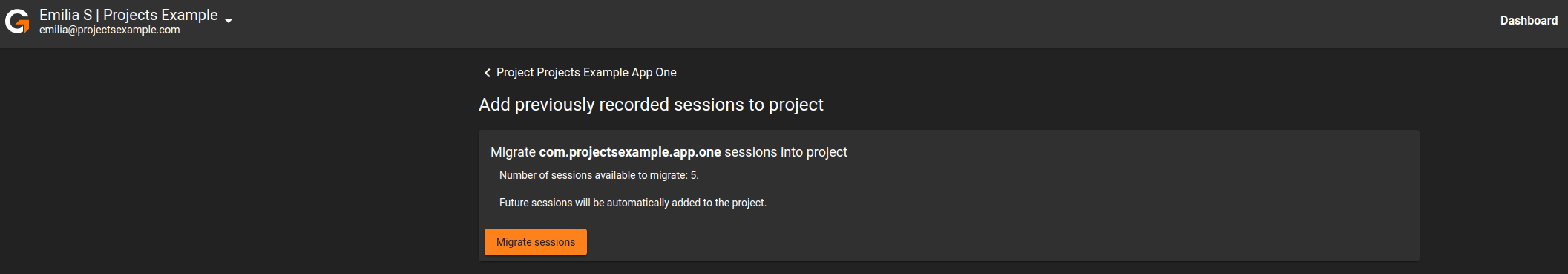This screenshot has width=1568, height=274.
Task: Open the account switcher dropdown arrow
Action: [229, 21]
